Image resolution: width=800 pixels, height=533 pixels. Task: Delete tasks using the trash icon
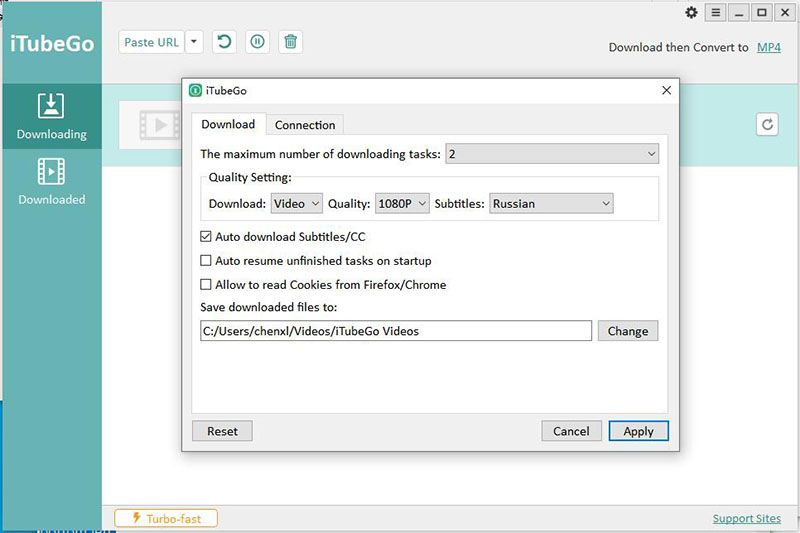(290, 41)
